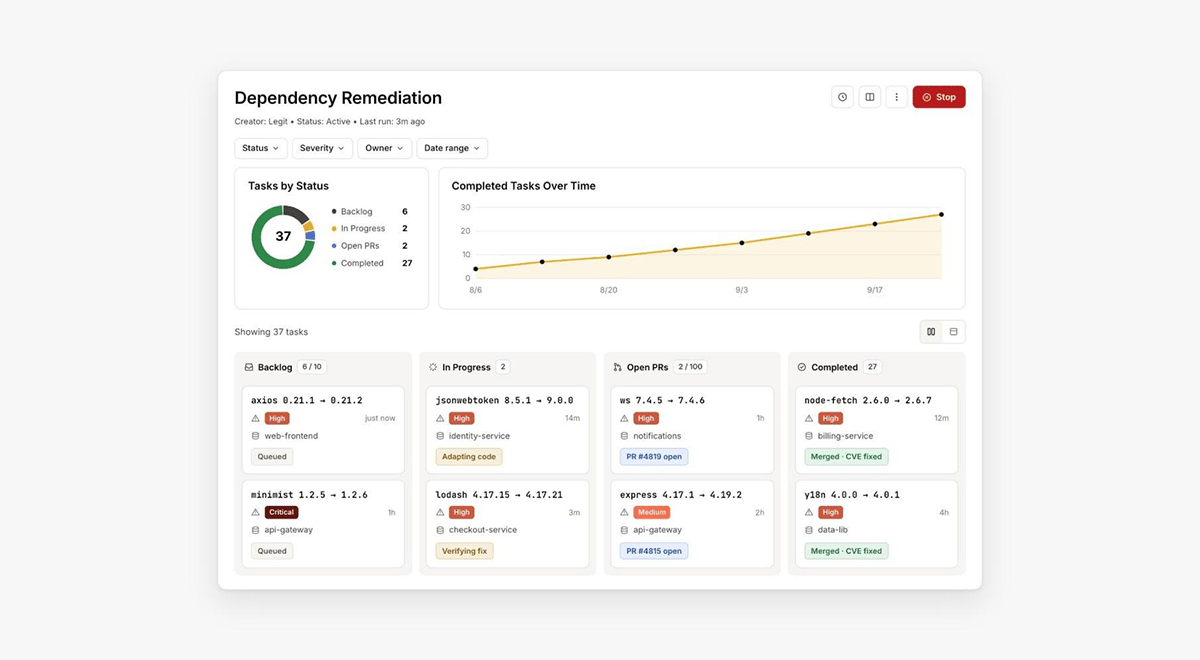Toggle the side panel layout icon in header
The image size is (1200, 660).
tap(870, 97)
